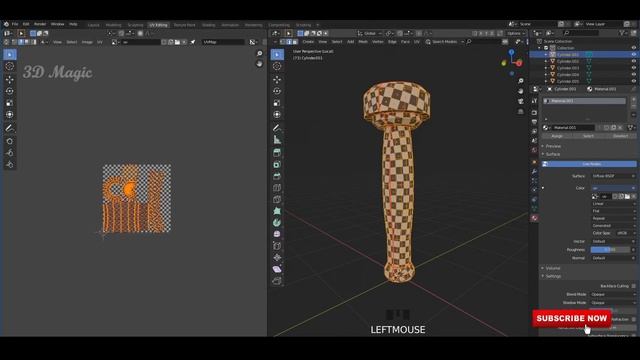Click the Deselect button in material panel

(x=620, y=136)
